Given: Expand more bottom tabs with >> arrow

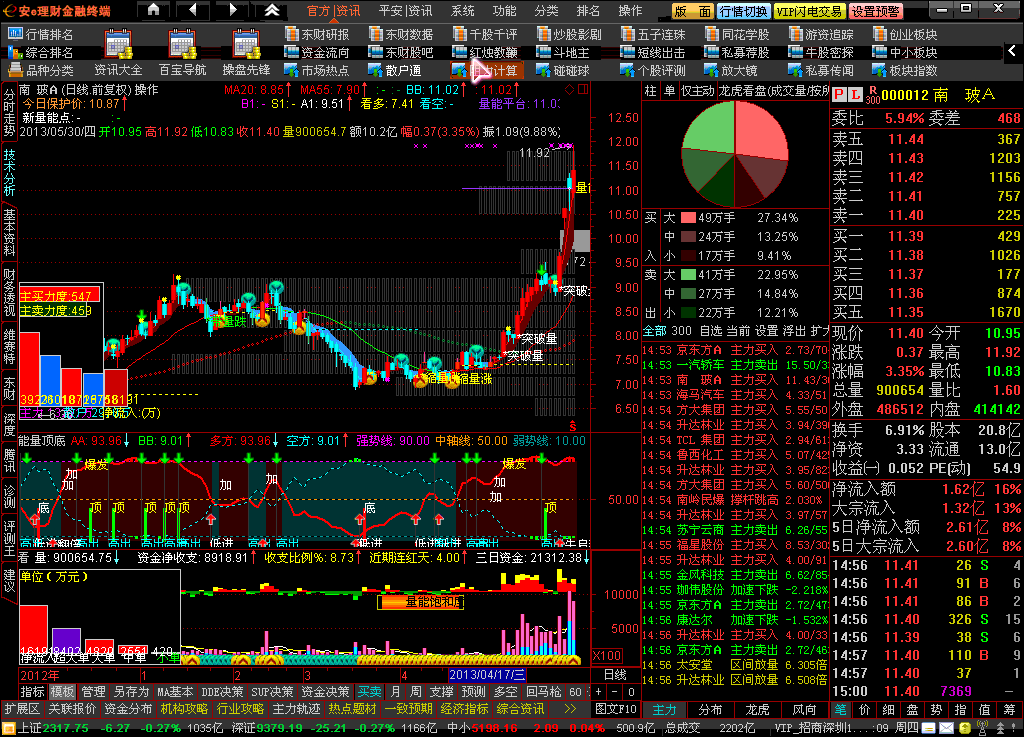Looking at the screenshot, I should [x=571, y=709].
